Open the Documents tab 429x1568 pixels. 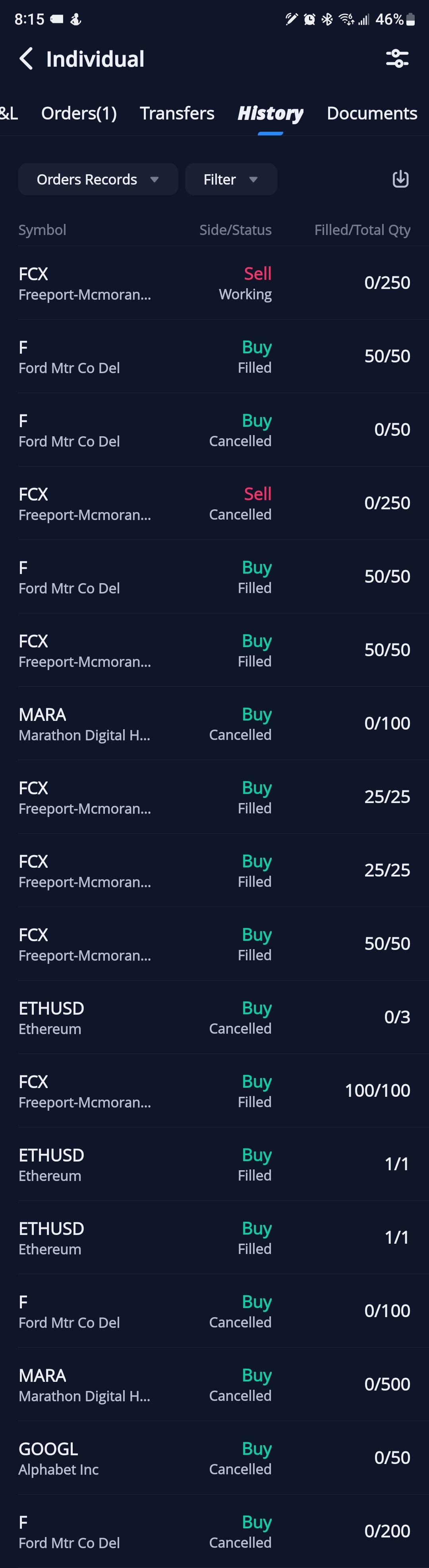tap(372, 113)
